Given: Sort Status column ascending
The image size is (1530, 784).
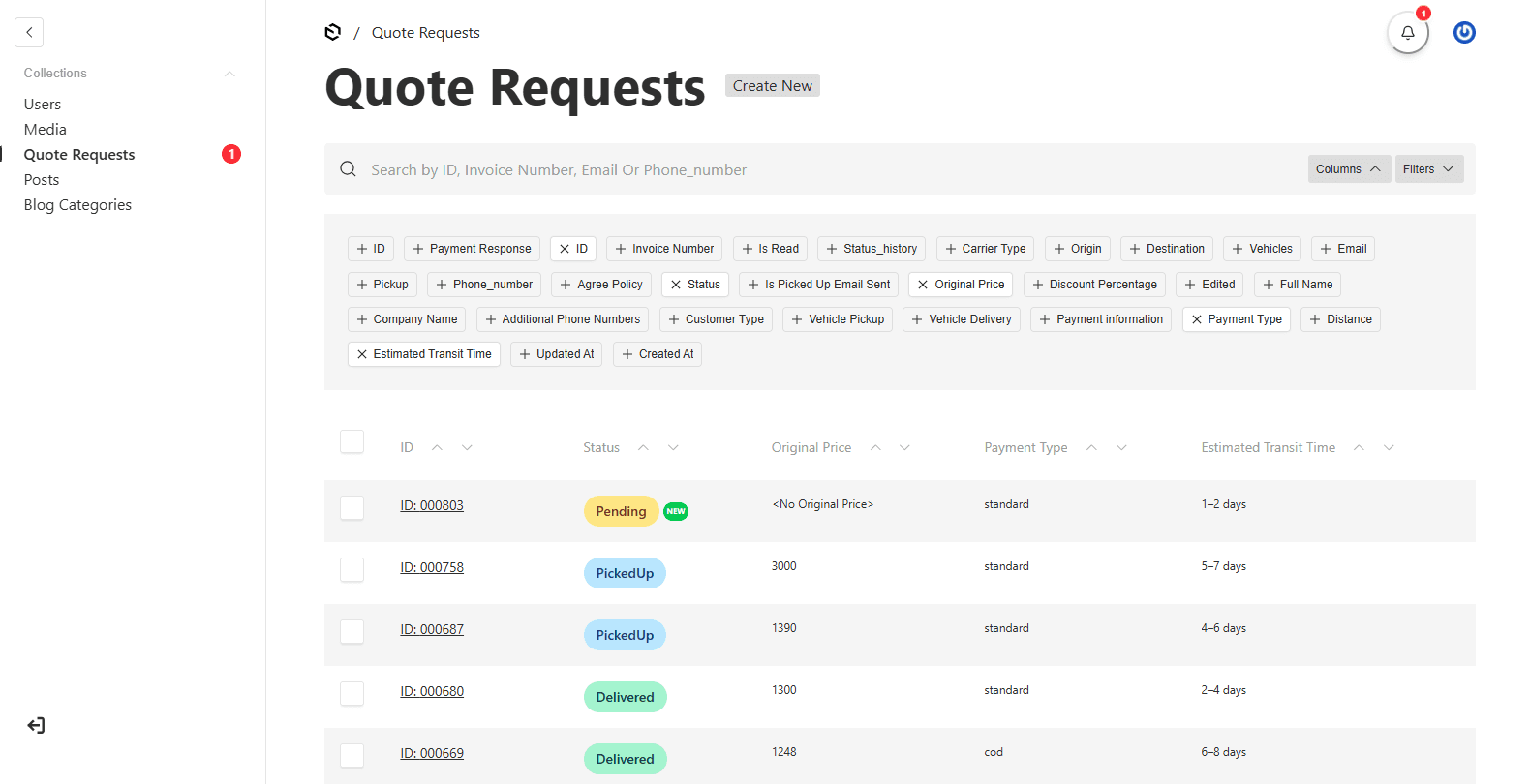Looking at the screenshot, I should 643,447.
